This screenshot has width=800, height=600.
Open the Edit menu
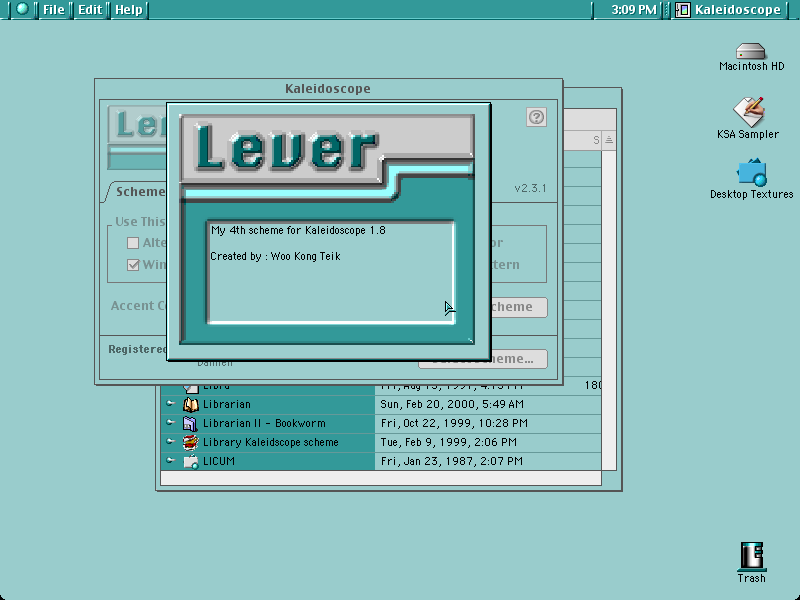pyautogui.click(x=90, y=10)
